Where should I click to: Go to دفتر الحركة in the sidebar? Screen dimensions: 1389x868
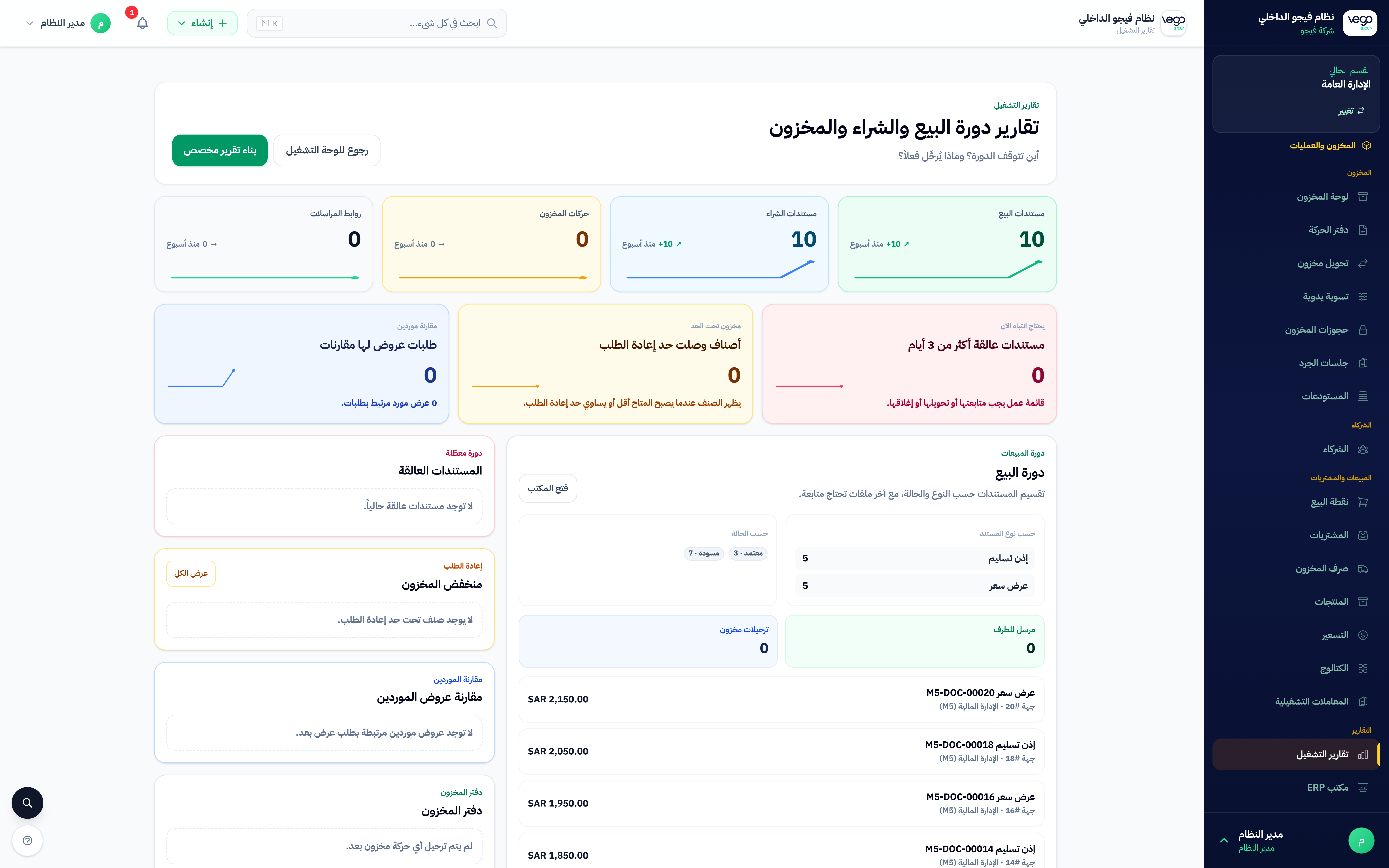pos(1296,230)
